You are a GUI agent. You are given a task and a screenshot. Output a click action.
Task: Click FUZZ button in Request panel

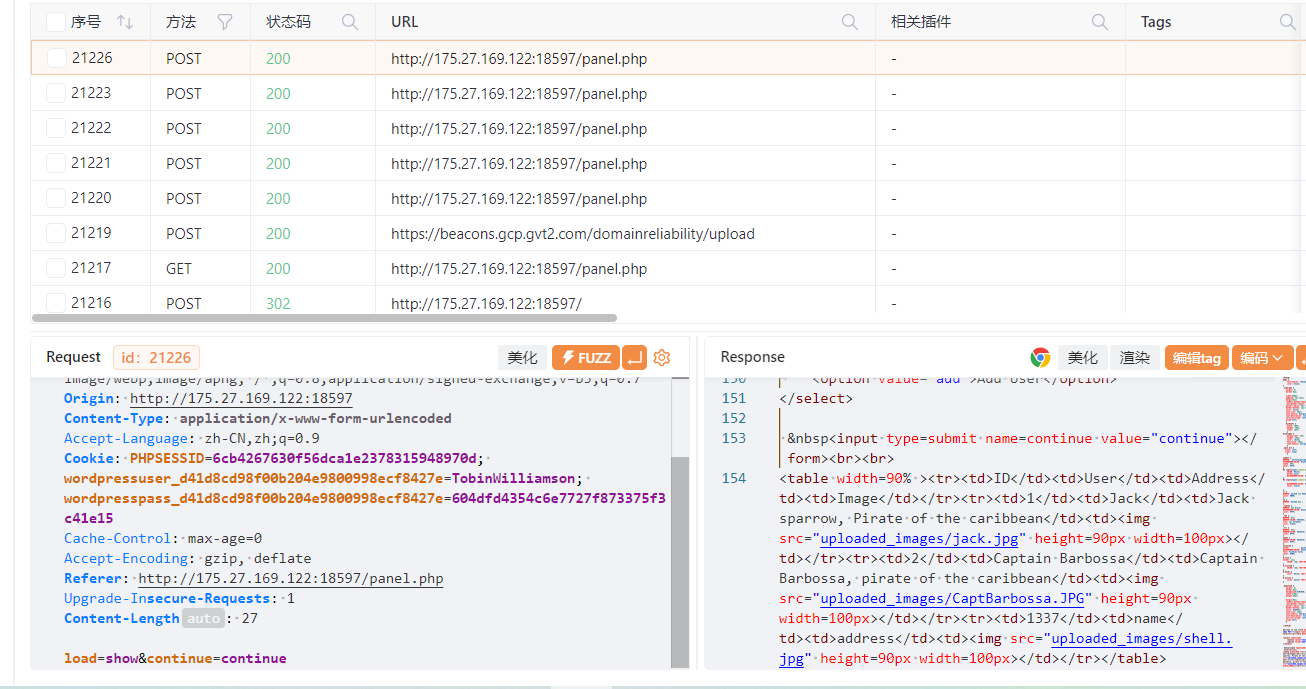pos(585,358)
